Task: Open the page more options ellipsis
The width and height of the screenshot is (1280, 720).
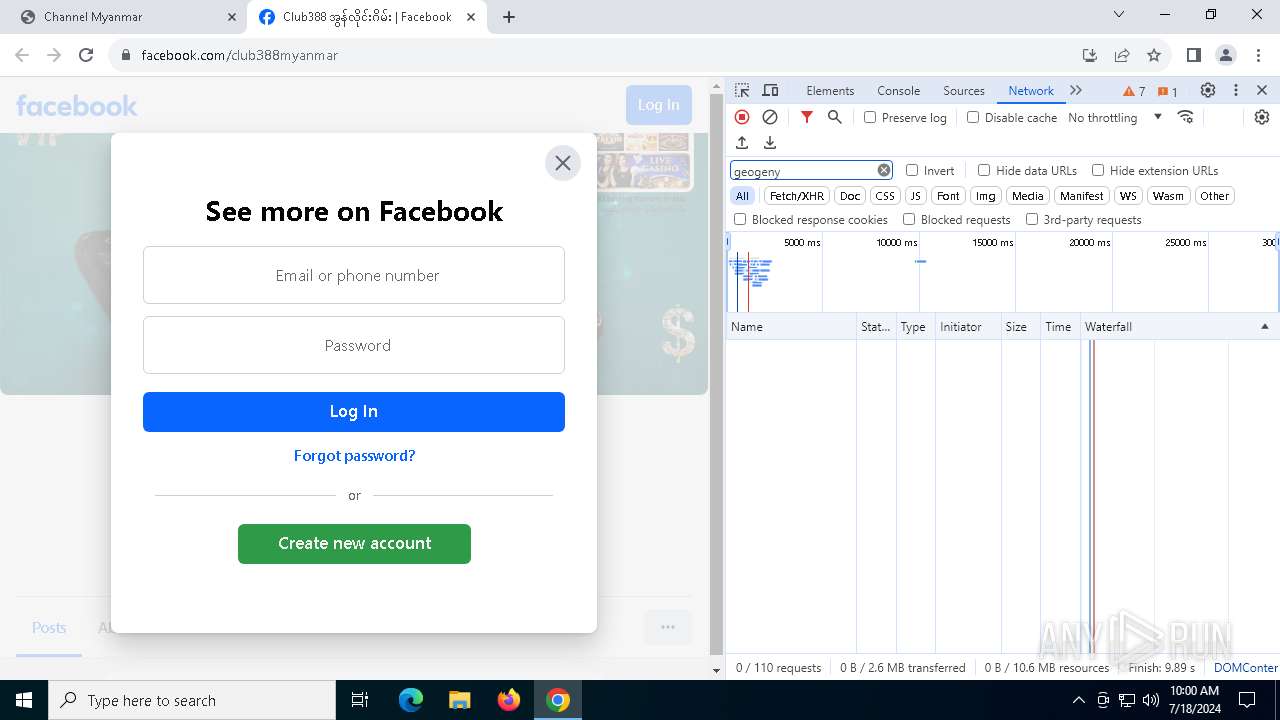Action: (668, 627)
